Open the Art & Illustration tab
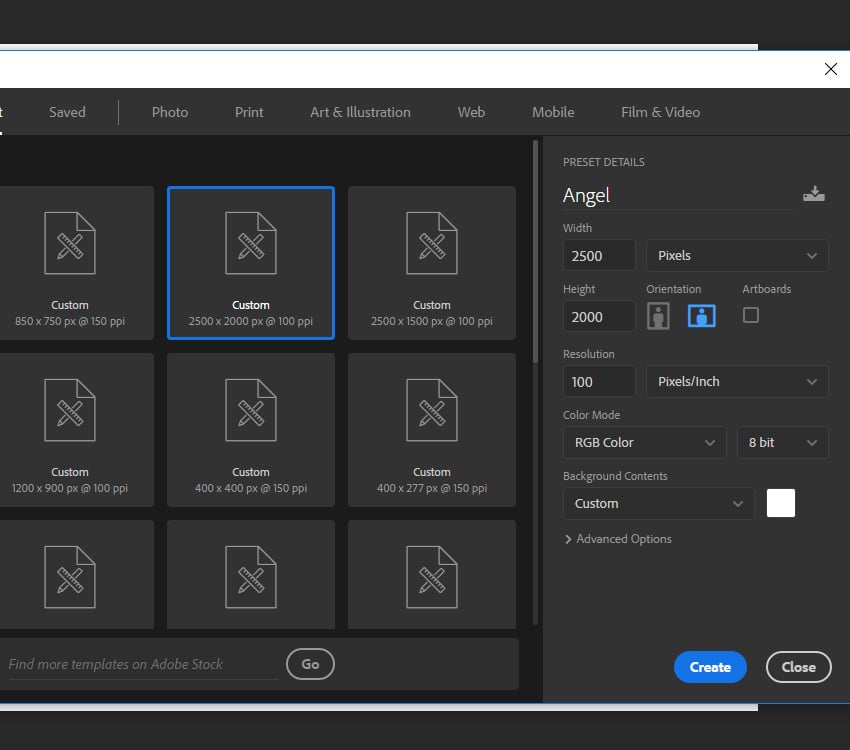The image size is (850, 750). (x=360, y=112)
